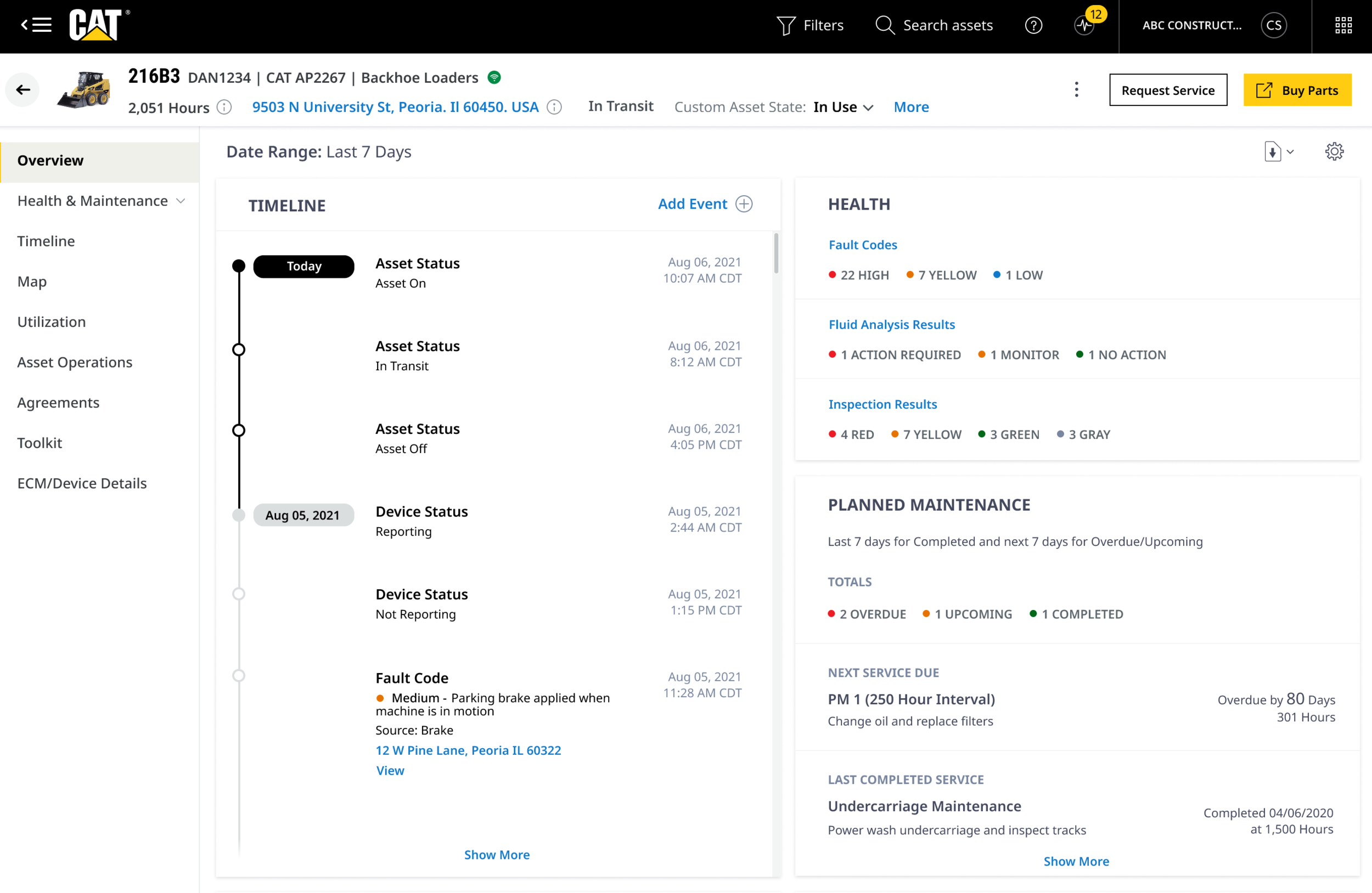Open the download export dropdown
The width and height of the screenshot is (1372, 893).
click(1278, 152)
